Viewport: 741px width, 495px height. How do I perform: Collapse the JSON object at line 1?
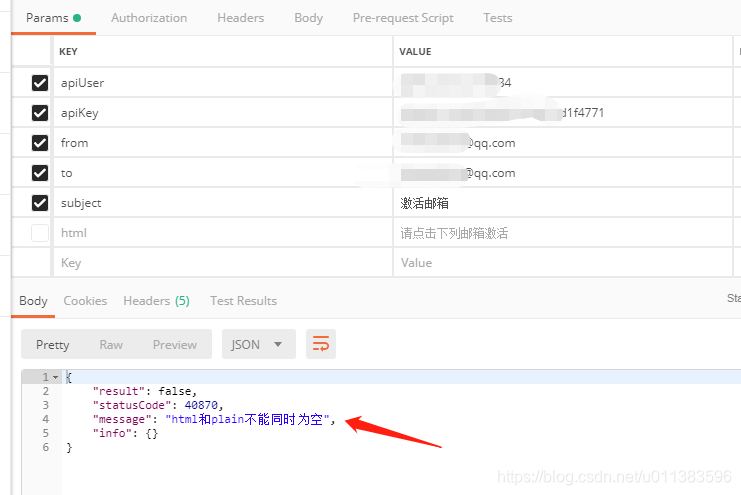56,377
